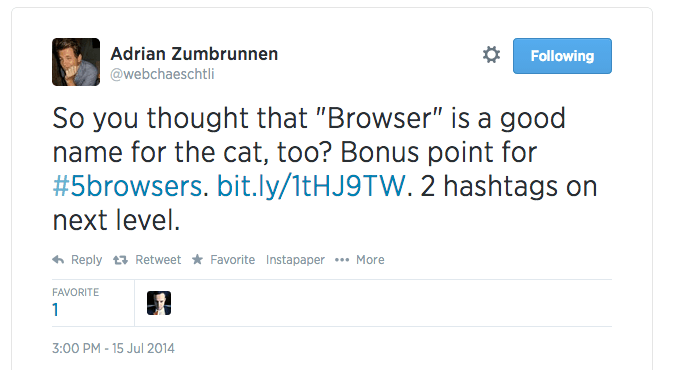Expand the More options menu
Screen dimensions: 674x370
(x=370, y=260)
